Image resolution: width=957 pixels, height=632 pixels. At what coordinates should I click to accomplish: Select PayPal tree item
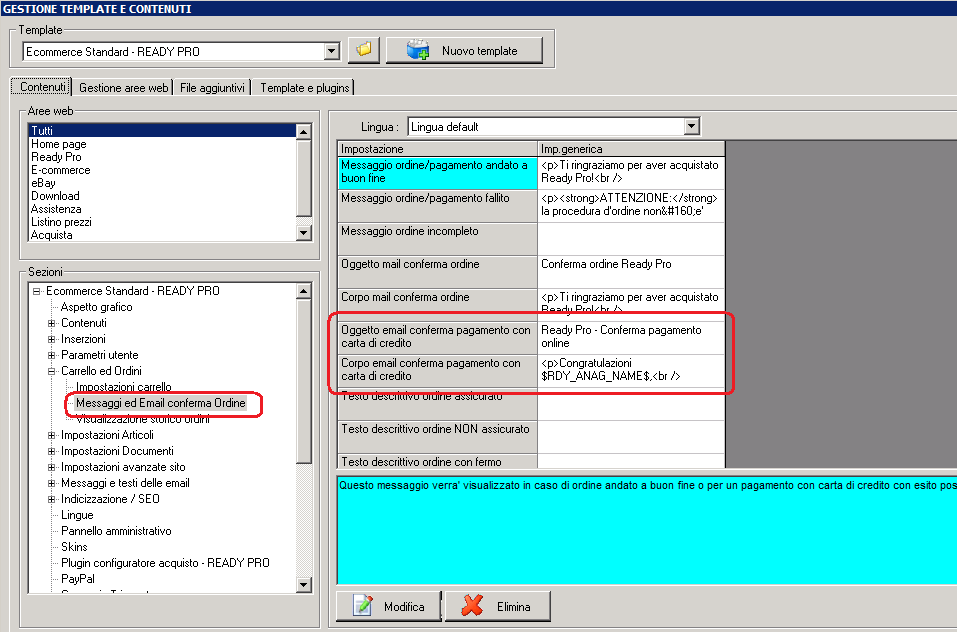[78, 578]
